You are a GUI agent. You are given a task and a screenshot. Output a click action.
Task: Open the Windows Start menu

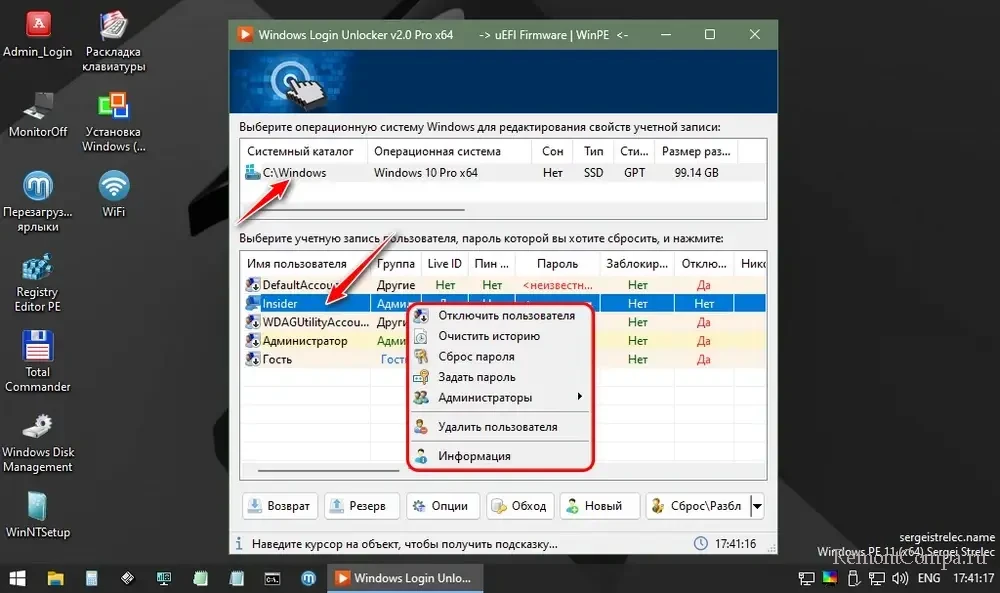pos(17,578)
